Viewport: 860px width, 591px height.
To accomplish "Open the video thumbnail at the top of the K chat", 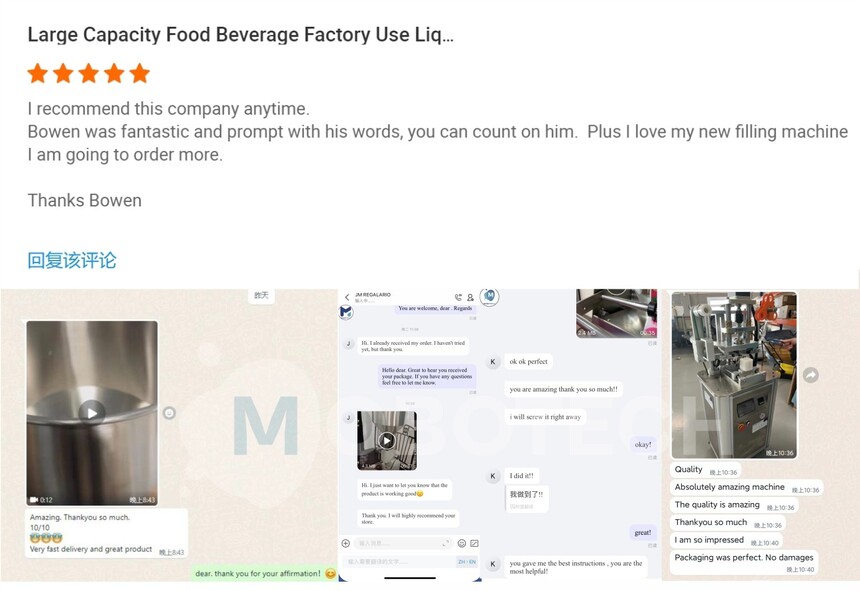I will pyautogui.click(x=616, y=313).
